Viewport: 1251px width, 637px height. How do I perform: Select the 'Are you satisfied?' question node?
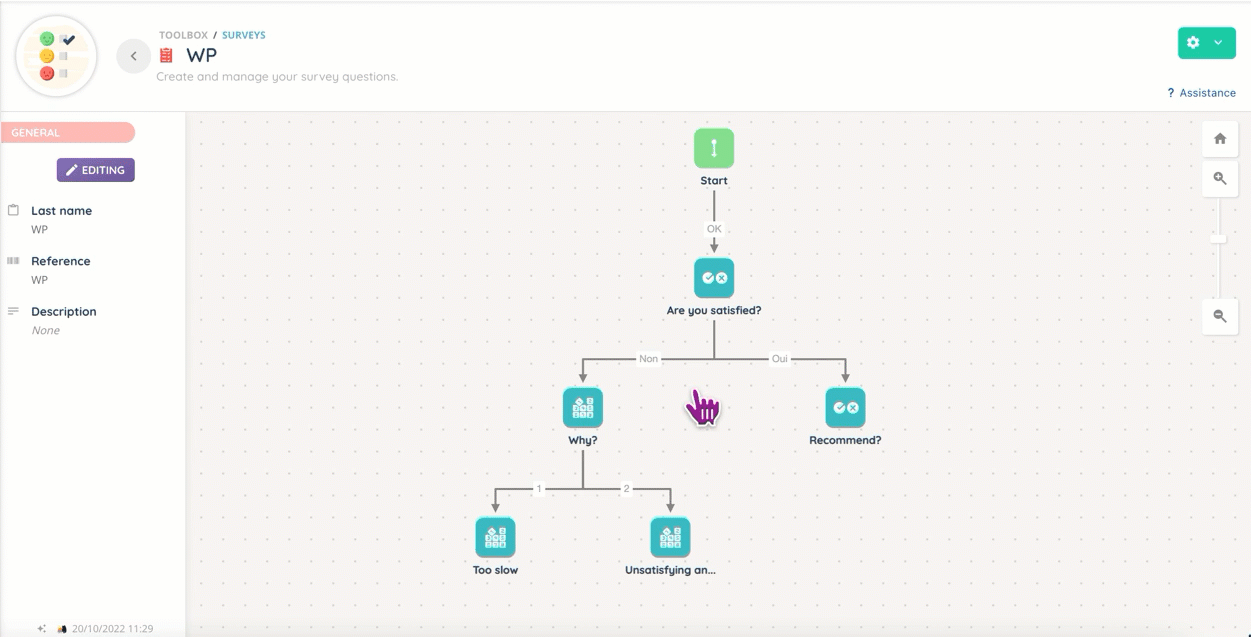click(714, 278)
